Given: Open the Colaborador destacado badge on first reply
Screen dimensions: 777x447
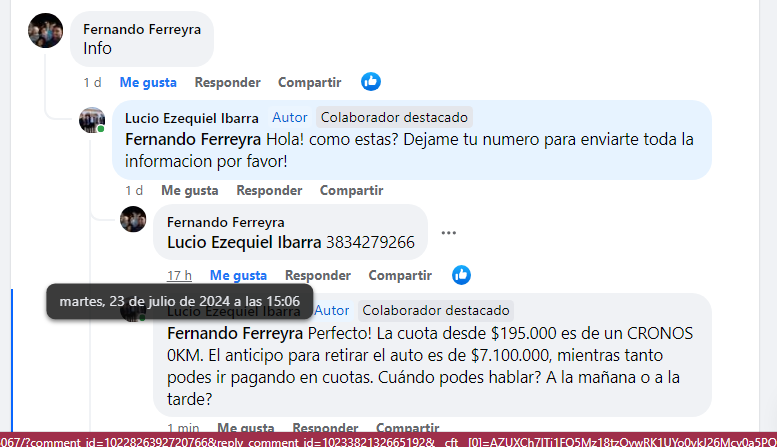Looking at the screenshot, I should [x=394, y=117].
